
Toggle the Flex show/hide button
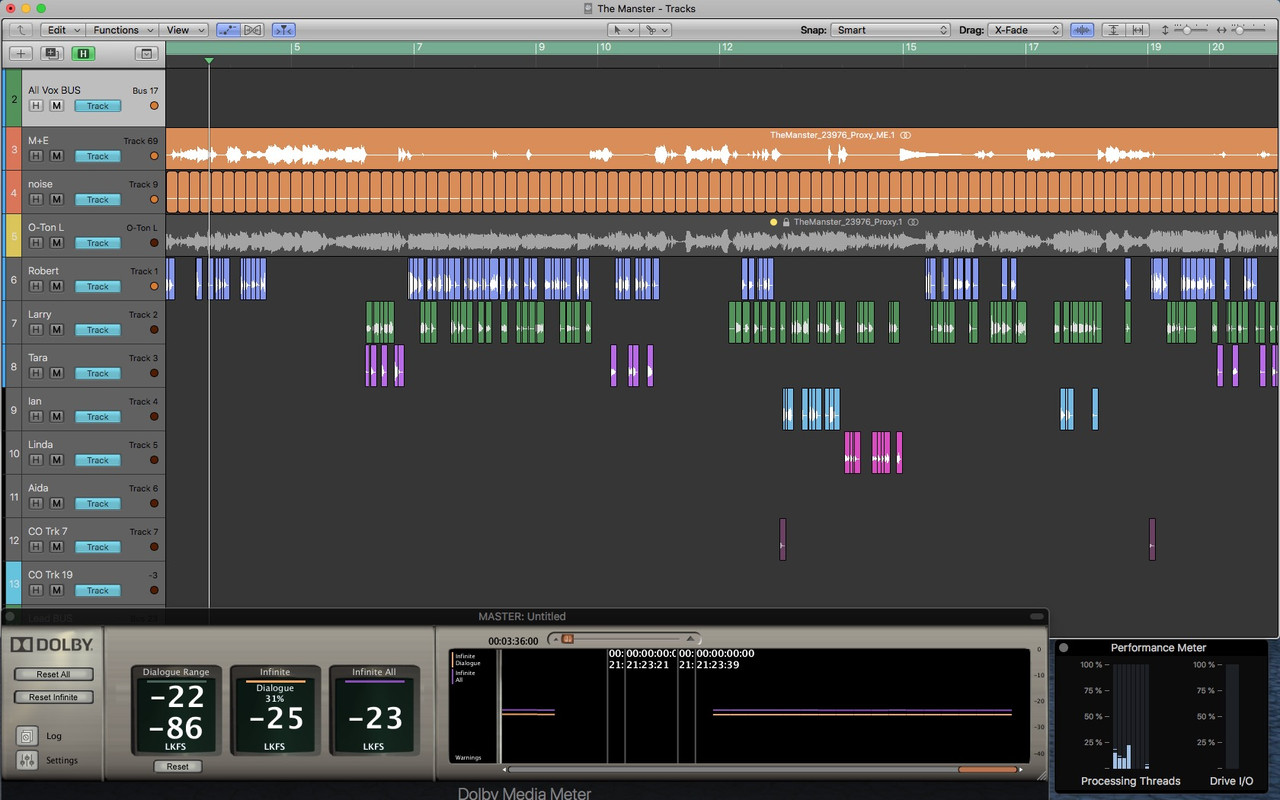tap(253, 30)
